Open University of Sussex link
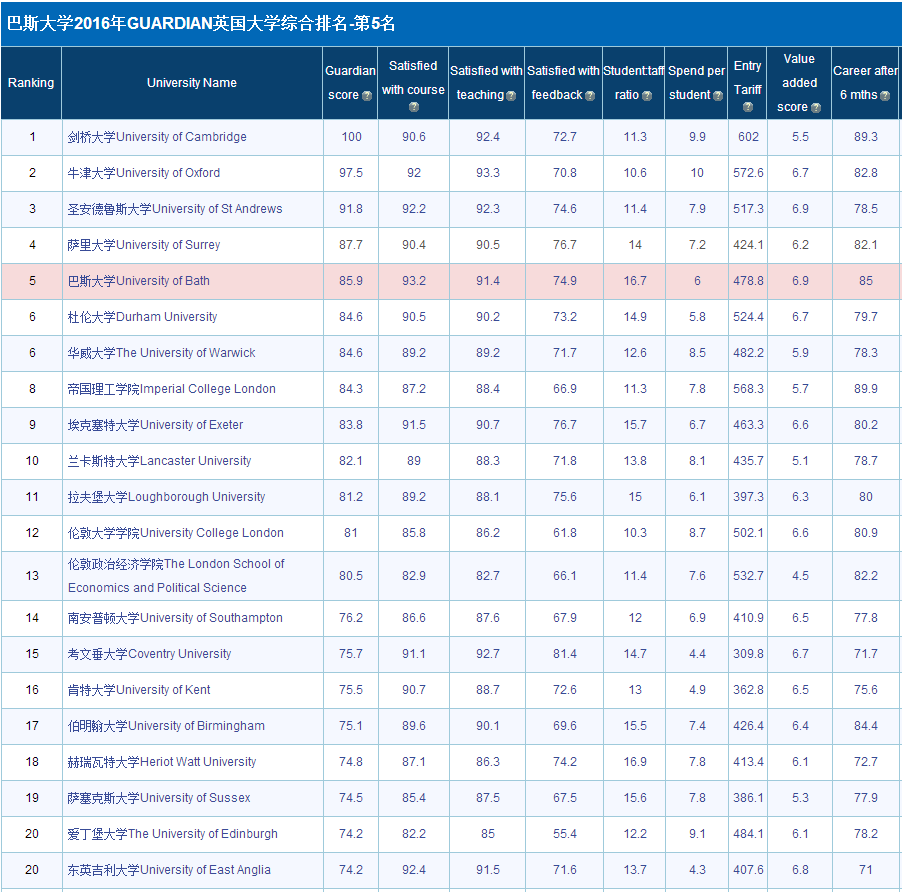Screen dimensions: 902x892 (159, 798)
